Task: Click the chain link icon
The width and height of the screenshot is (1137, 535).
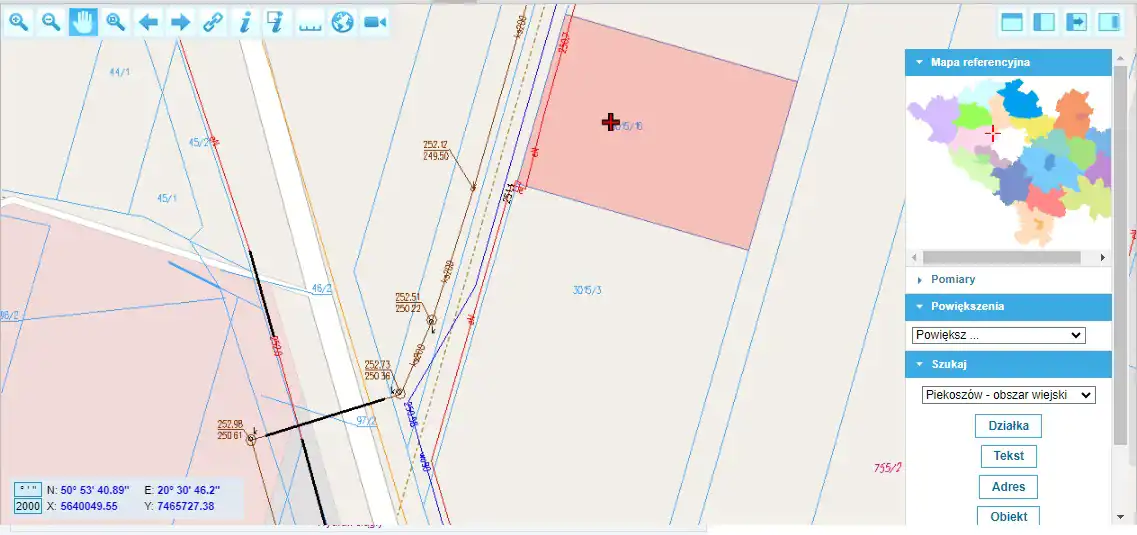Action: [x=212, y=22]
